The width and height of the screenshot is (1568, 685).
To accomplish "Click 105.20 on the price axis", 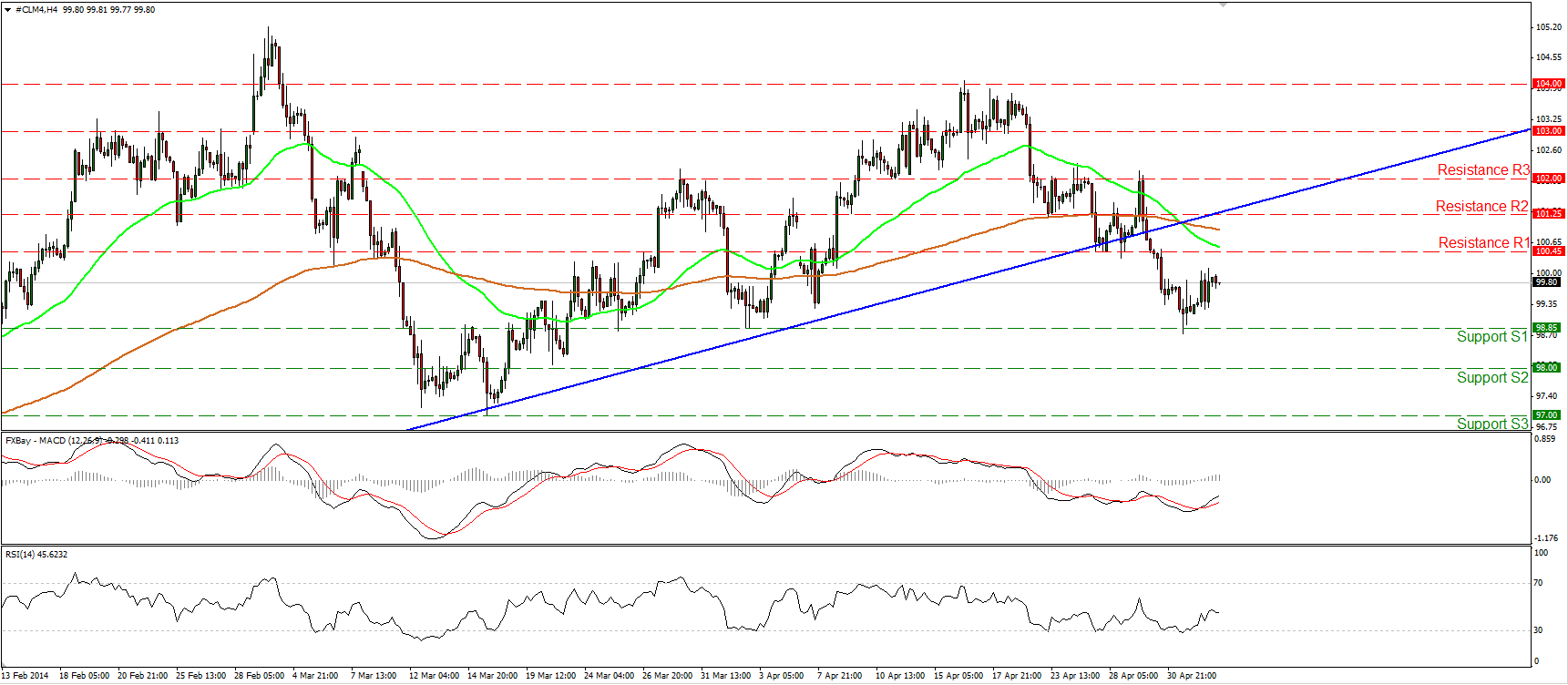I will click(1548, 27).
